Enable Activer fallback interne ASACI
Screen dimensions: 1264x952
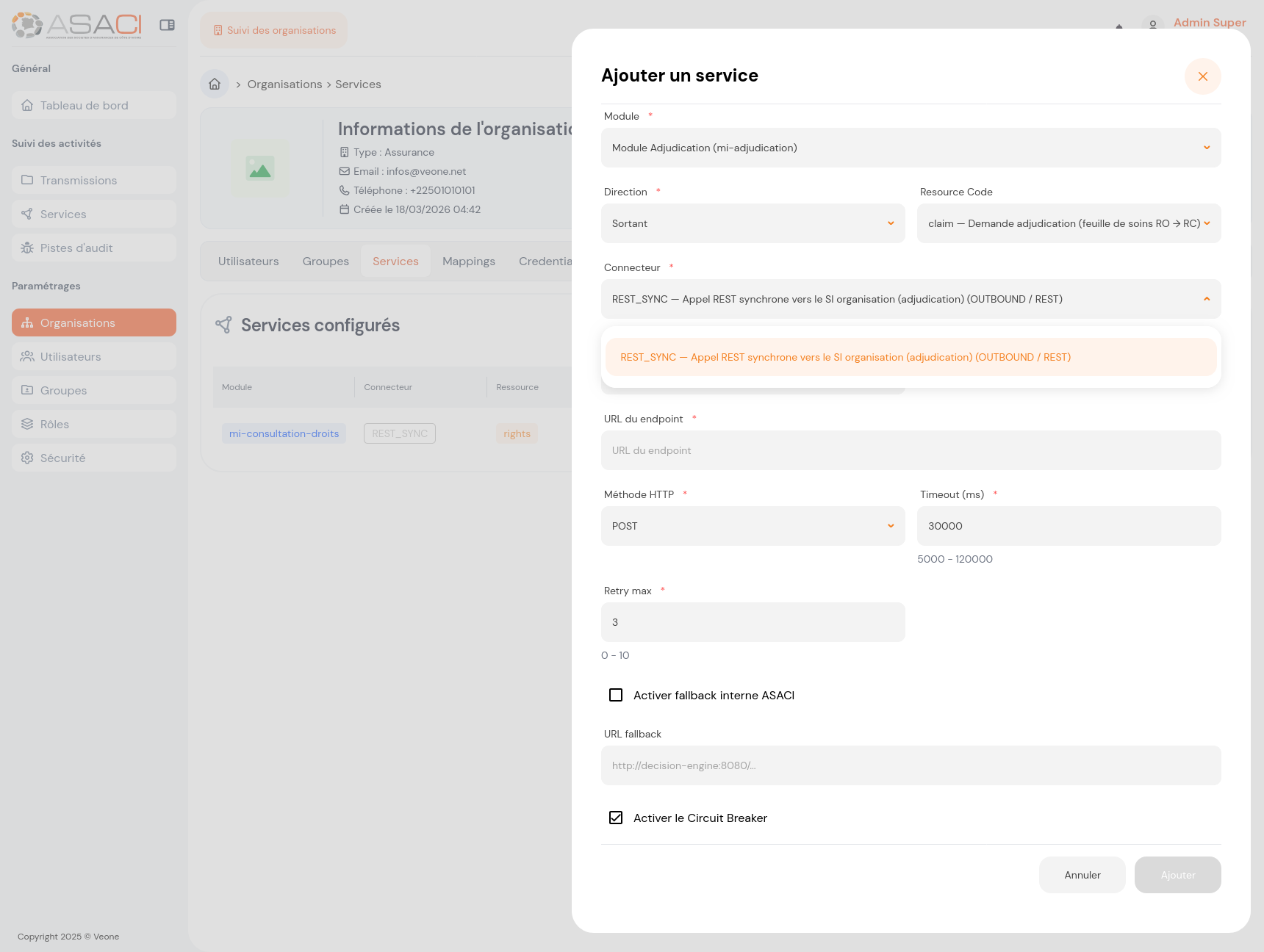coord(616,695)
